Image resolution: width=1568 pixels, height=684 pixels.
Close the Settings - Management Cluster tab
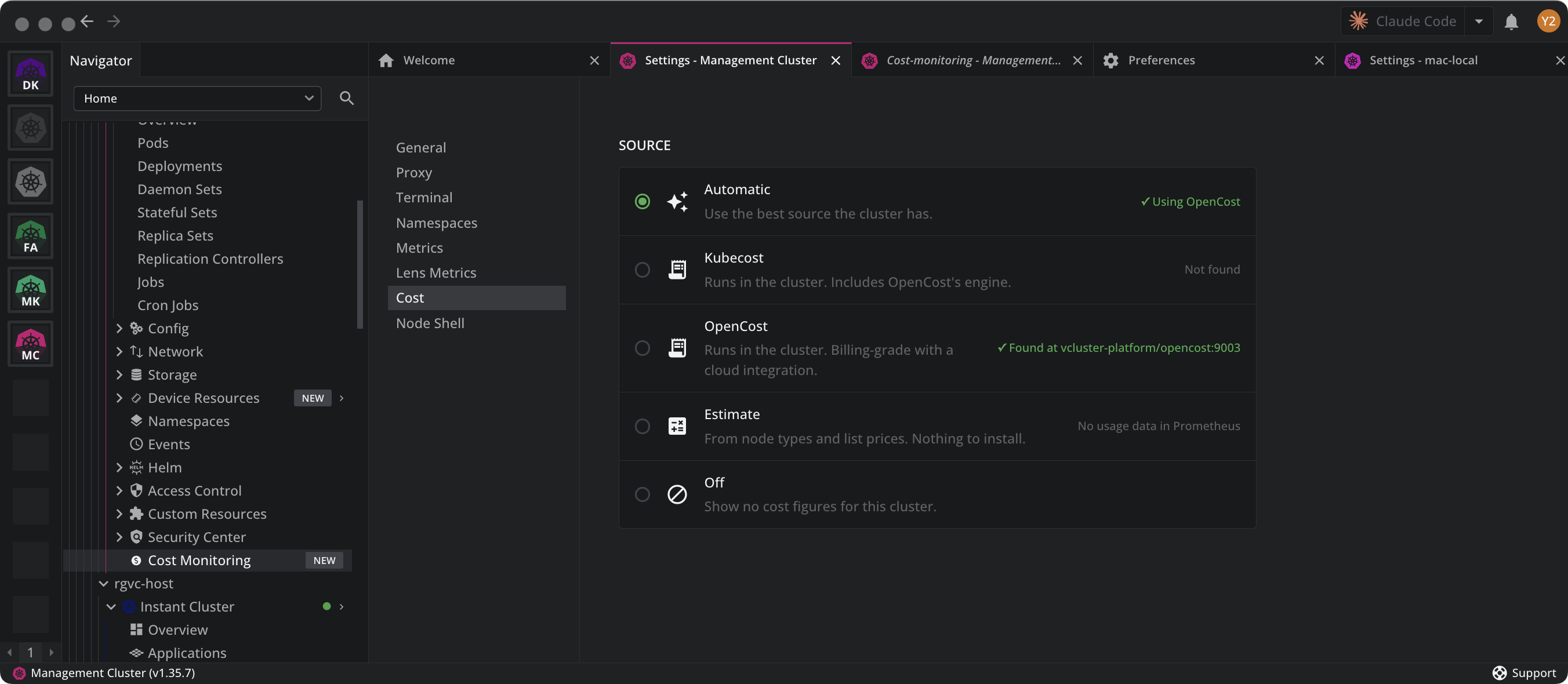point(836,60)
